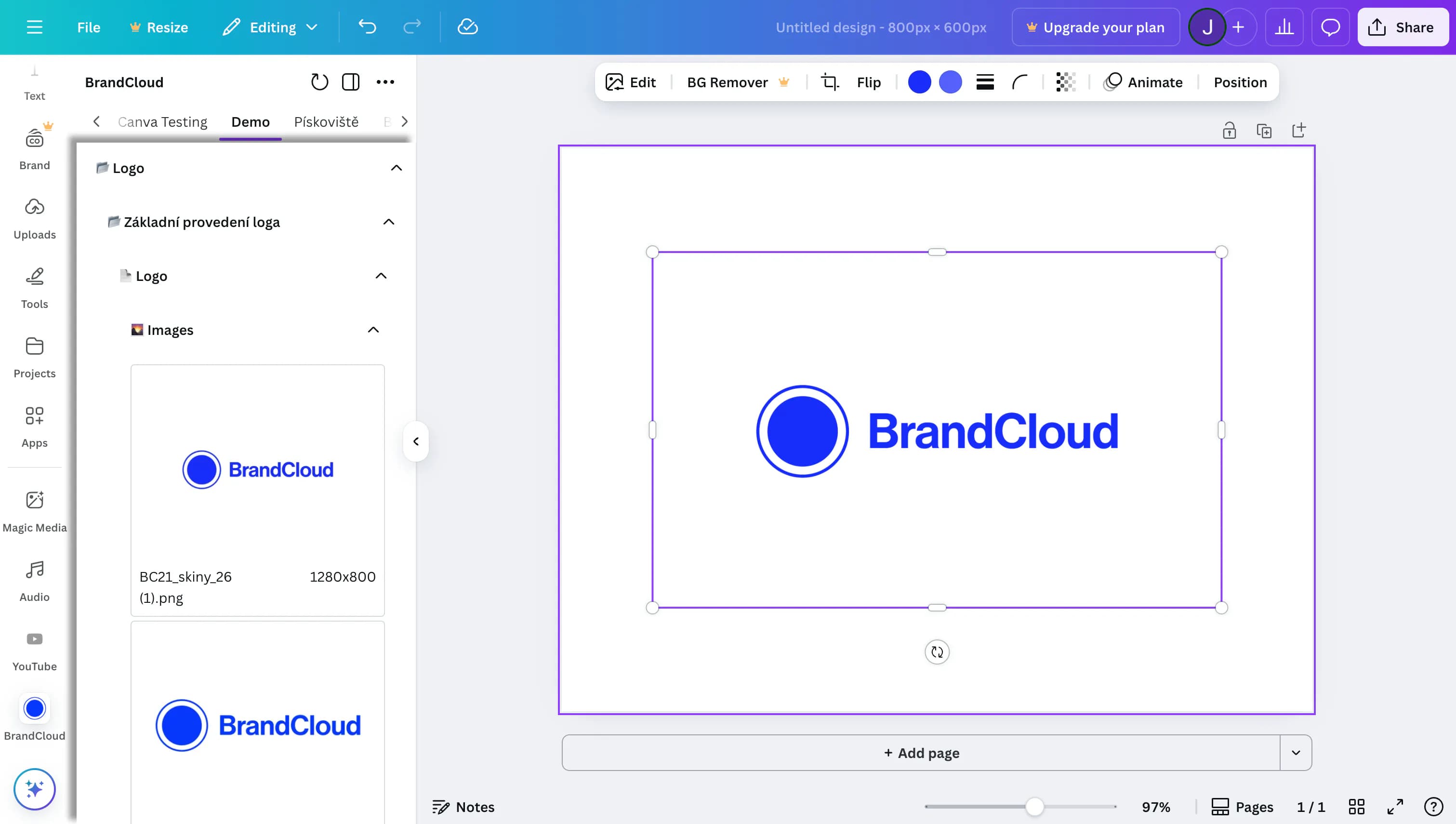Open the transparency checkerboard icon
1456x824 pixels.
click(x=1065, y=82)
